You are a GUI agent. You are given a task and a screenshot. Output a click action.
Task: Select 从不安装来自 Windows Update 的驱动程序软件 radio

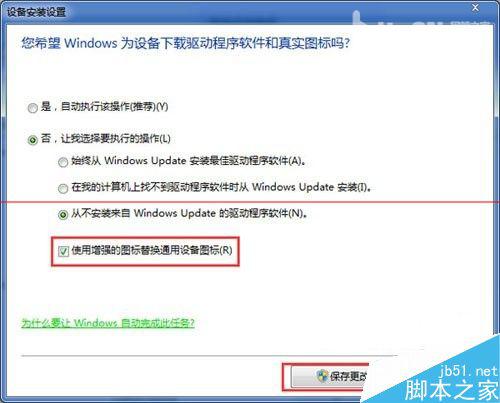(x=63, y=214)
